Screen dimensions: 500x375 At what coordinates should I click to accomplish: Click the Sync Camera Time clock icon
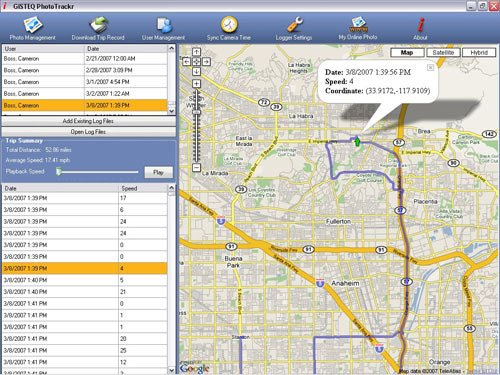[x=229, y=24]
